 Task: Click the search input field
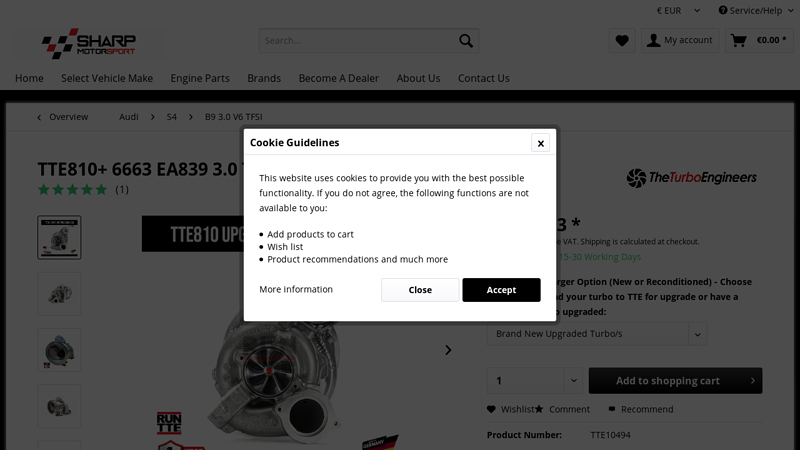tap(355, 41)
